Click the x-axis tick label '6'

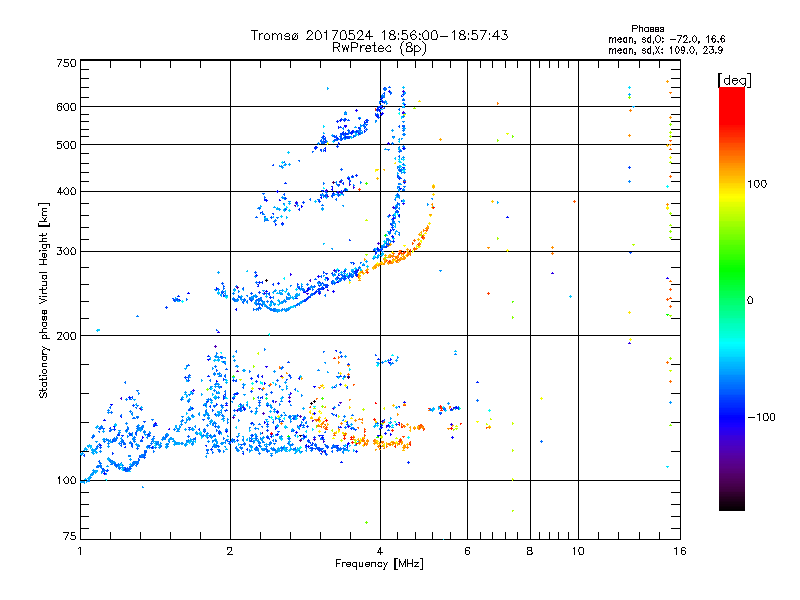pyautogui.click(x=467, y=551)
